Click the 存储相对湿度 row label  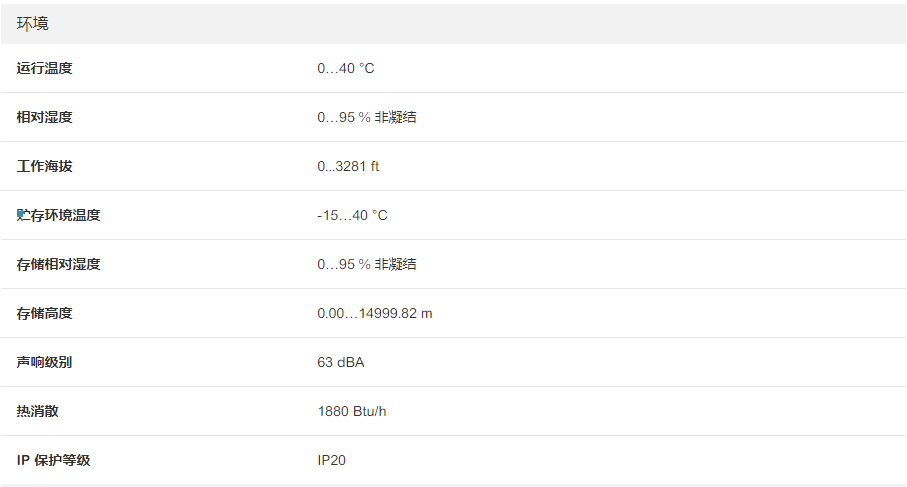(59, 264)
